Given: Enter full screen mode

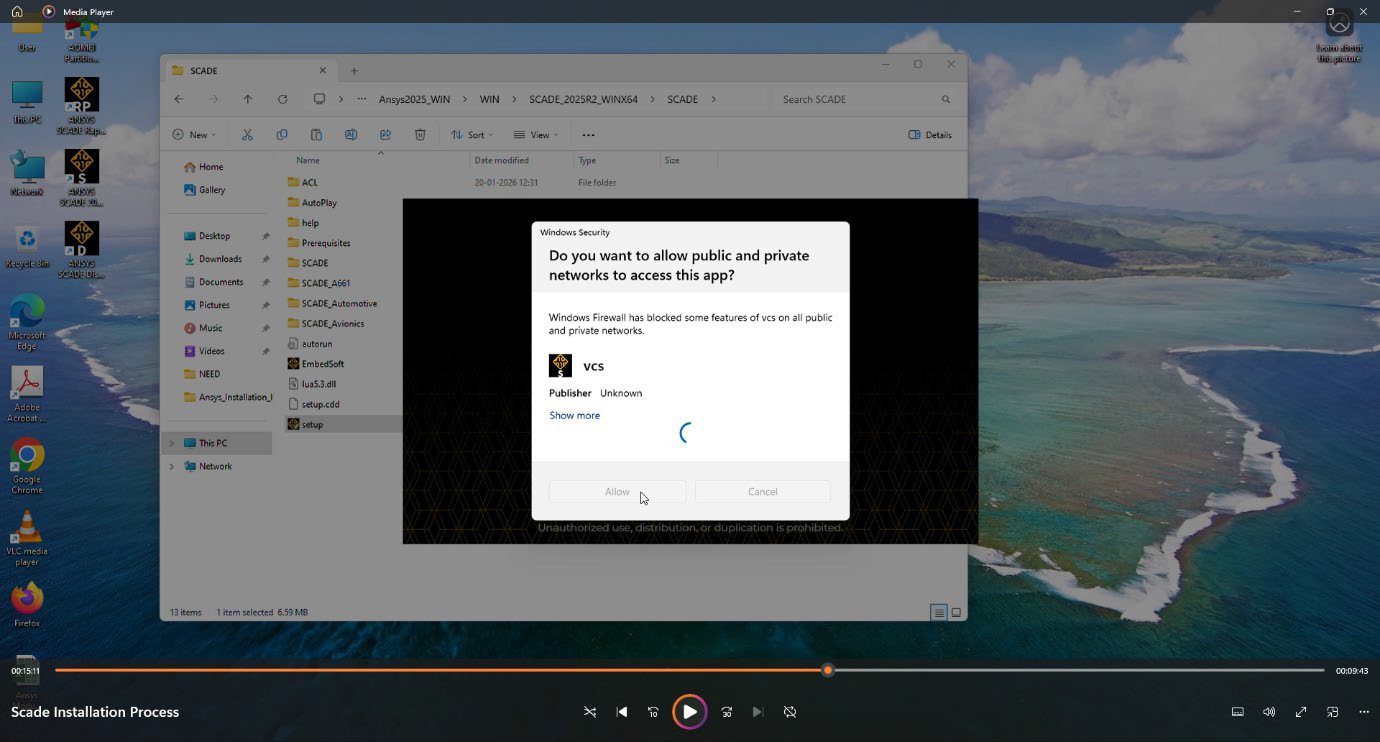Looking at the screenshot, I should pyautogui.click(x=1301, y=712).
